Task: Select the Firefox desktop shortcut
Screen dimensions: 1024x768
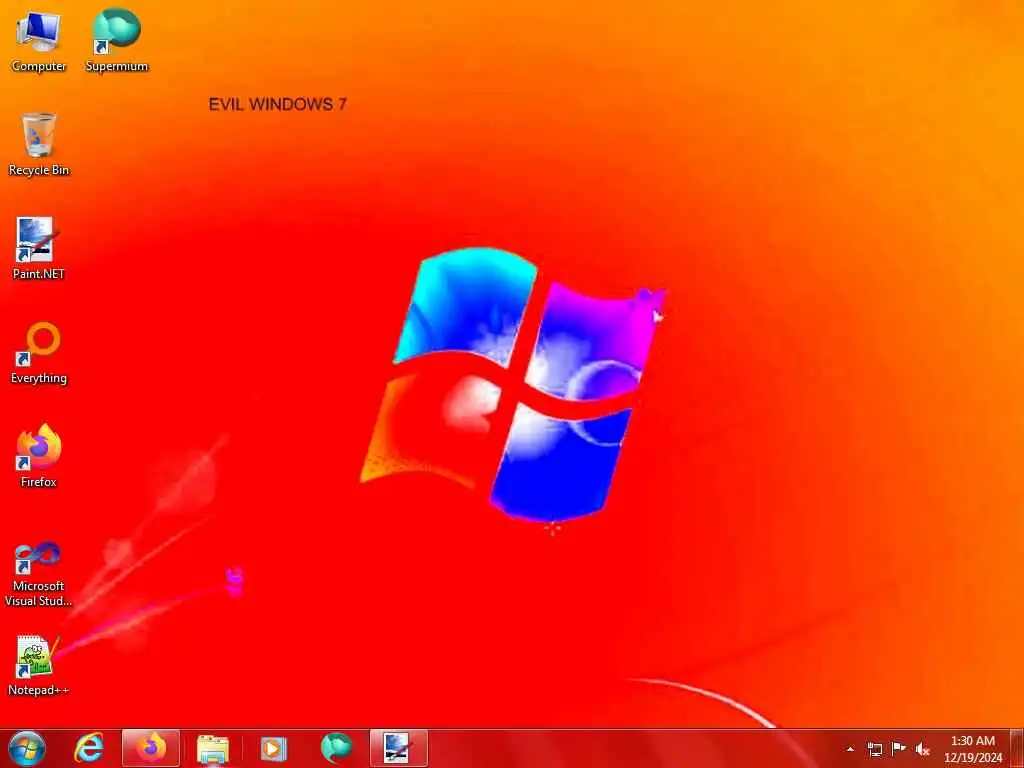Action: click(x=39, y=456)
